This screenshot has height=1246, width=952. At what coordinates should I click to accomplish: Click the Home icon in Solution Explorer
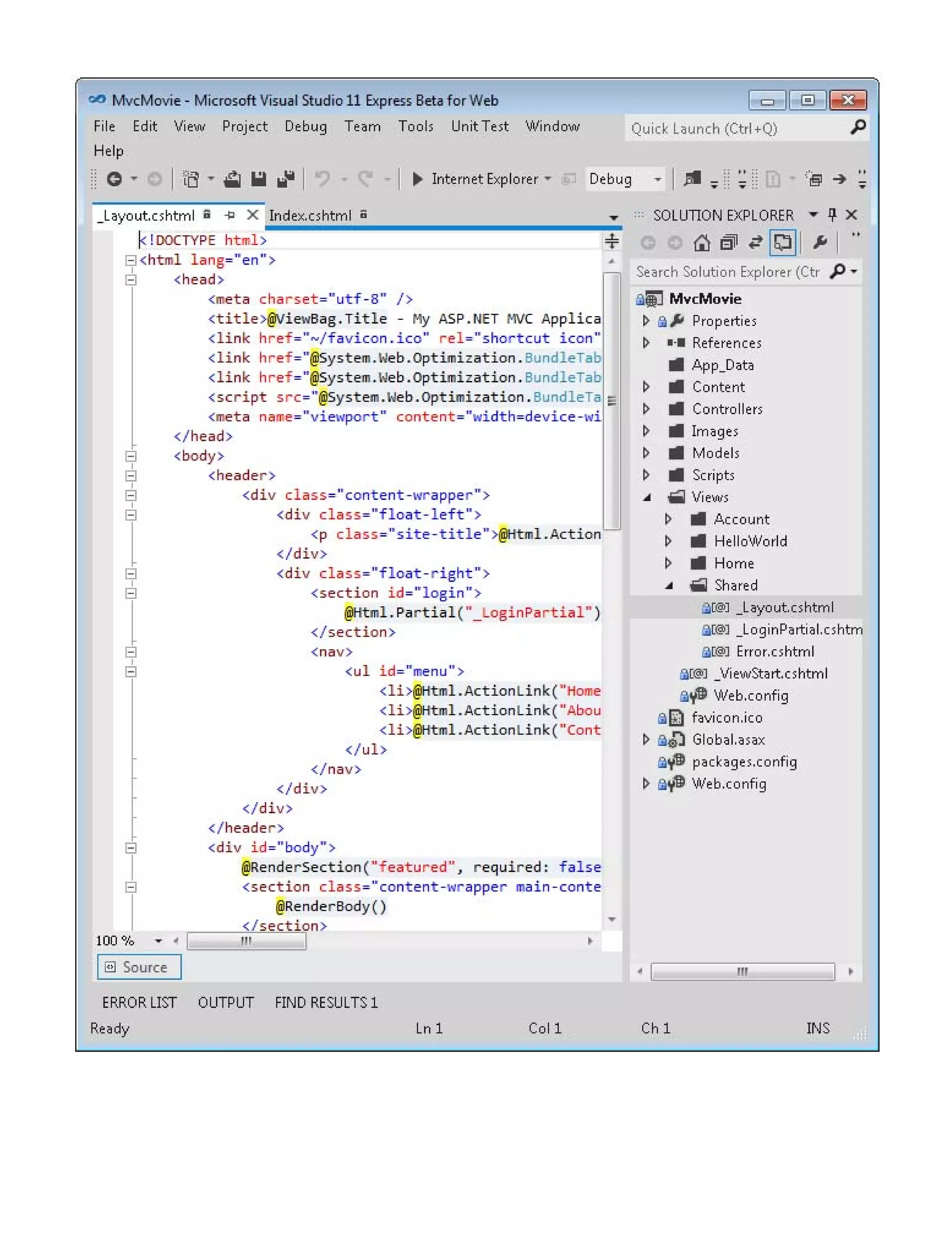tap(701, 243)
